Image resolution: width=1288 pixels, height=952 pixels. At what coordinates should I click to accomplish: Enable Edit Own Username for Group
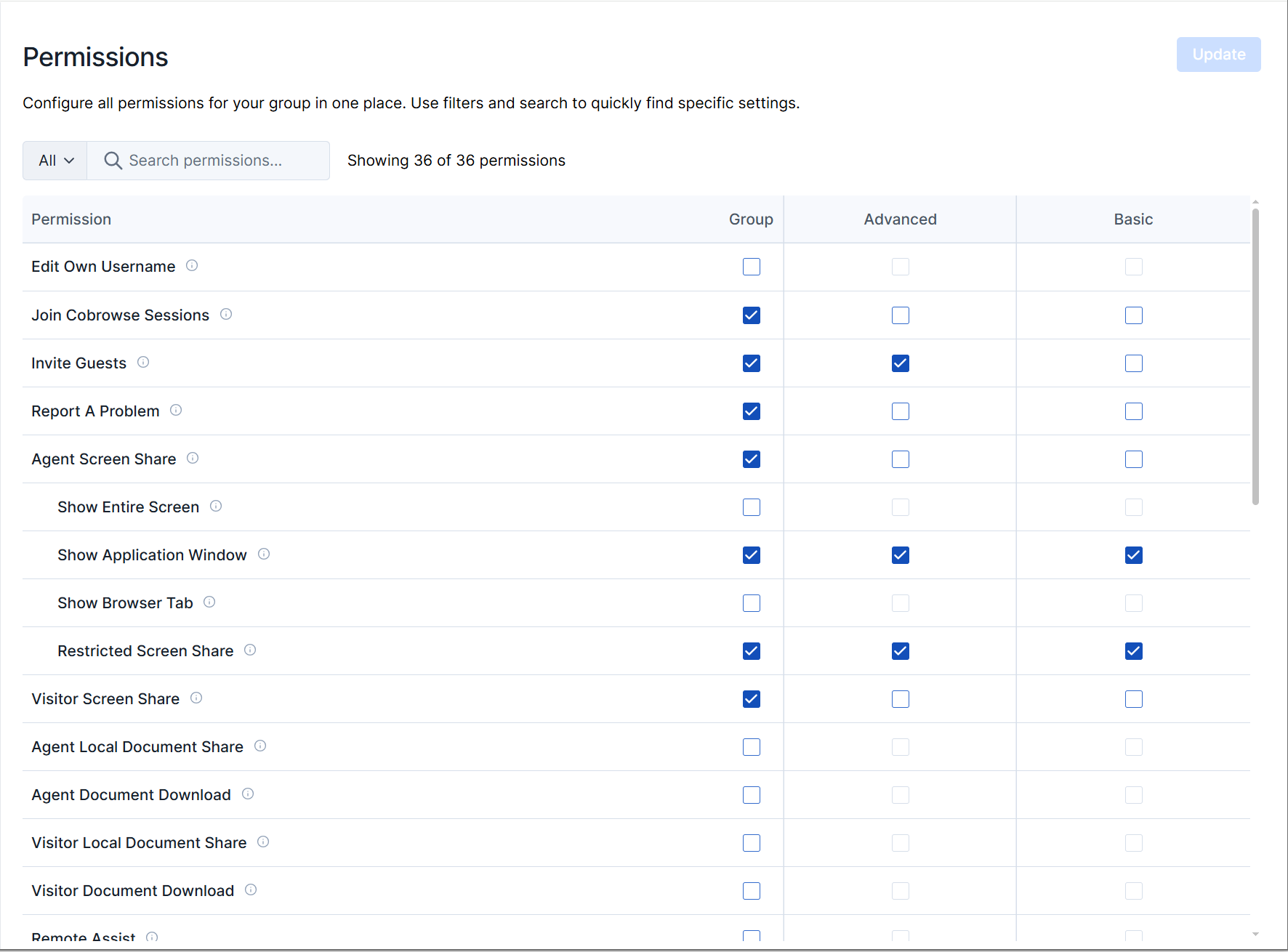tap(751, 267)
